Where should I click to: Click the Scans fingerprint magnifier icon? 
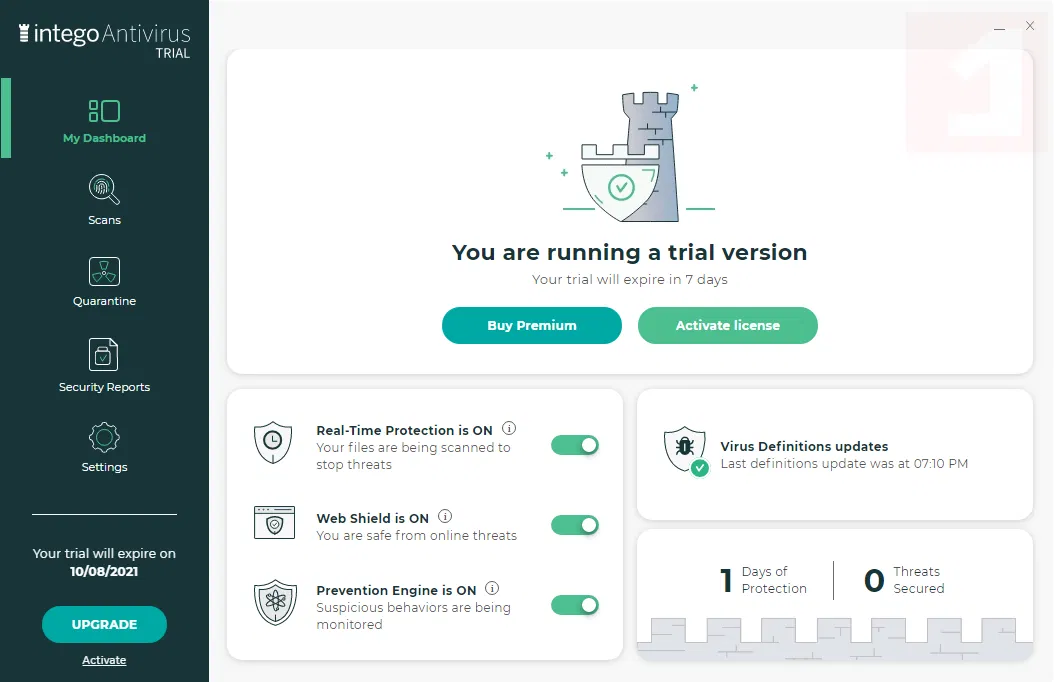(x=104, y=189)
